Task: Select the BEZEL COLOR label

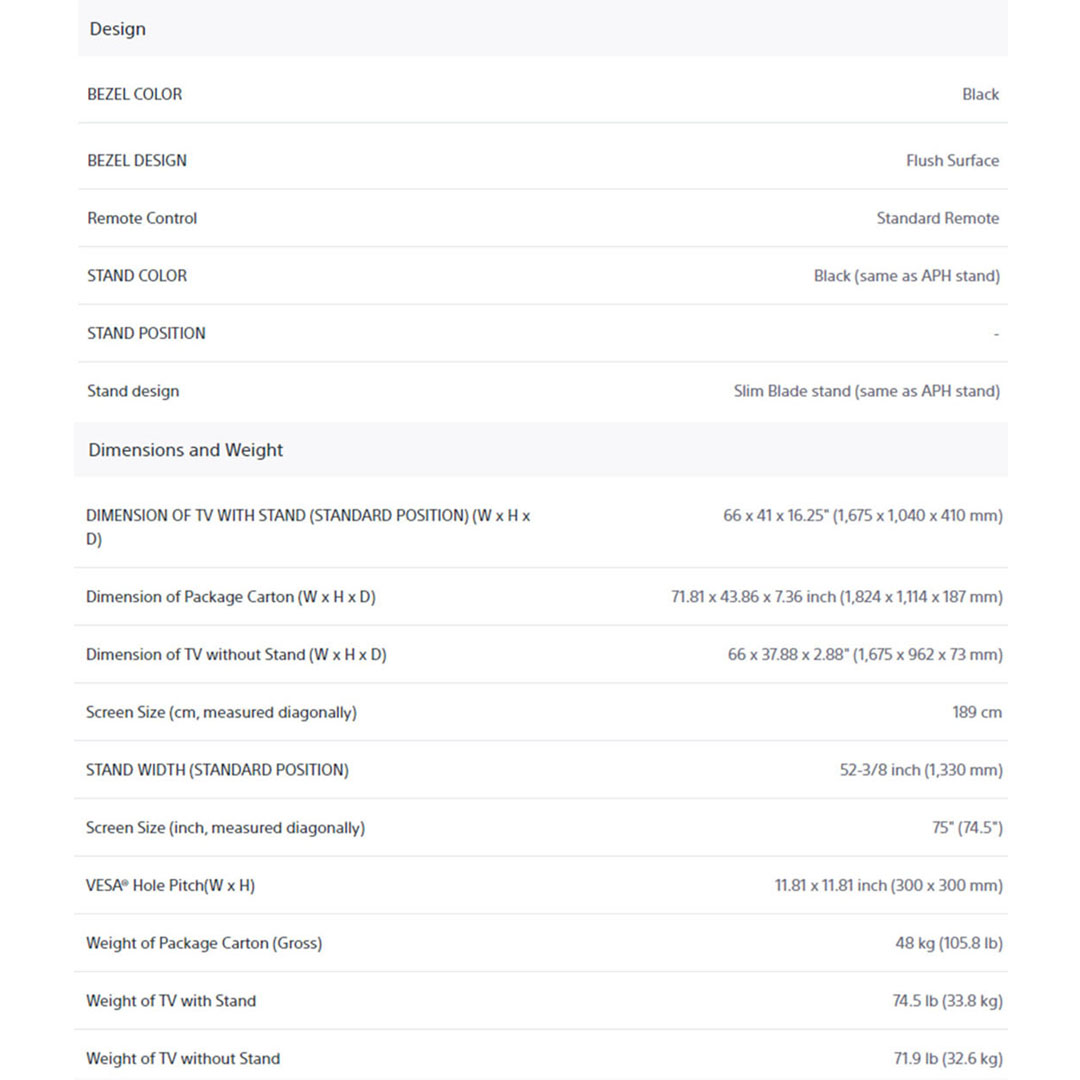Action: [x=135, y=94]
